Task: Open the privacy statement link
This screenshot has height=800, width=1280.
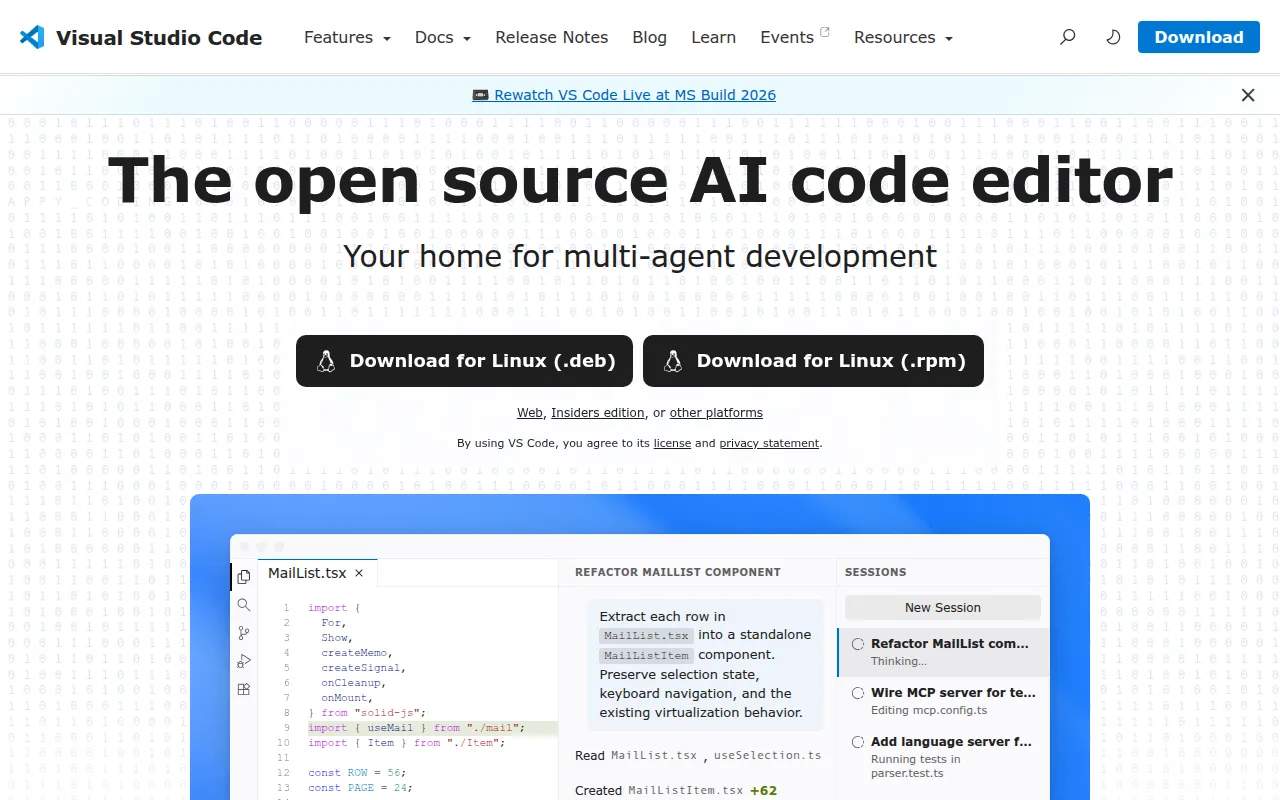Action: [x=769, y=443]
